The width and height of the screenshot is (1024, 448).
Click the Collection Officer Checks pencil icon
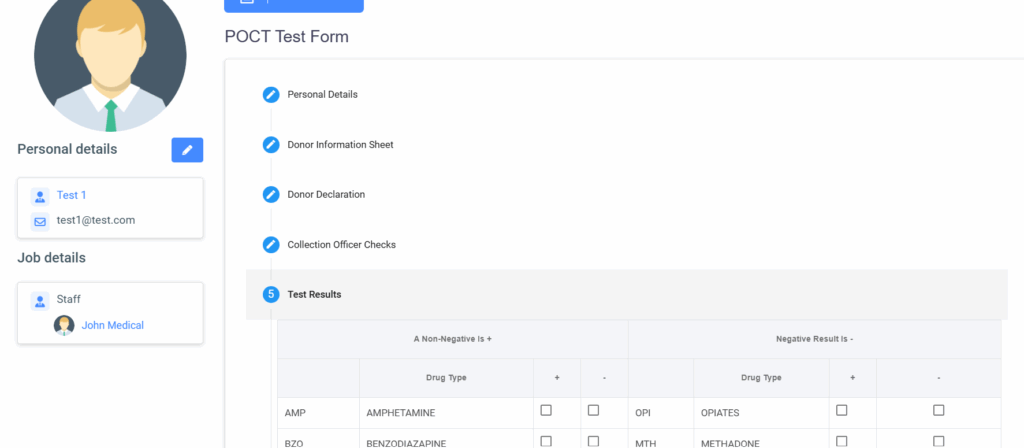271,245
